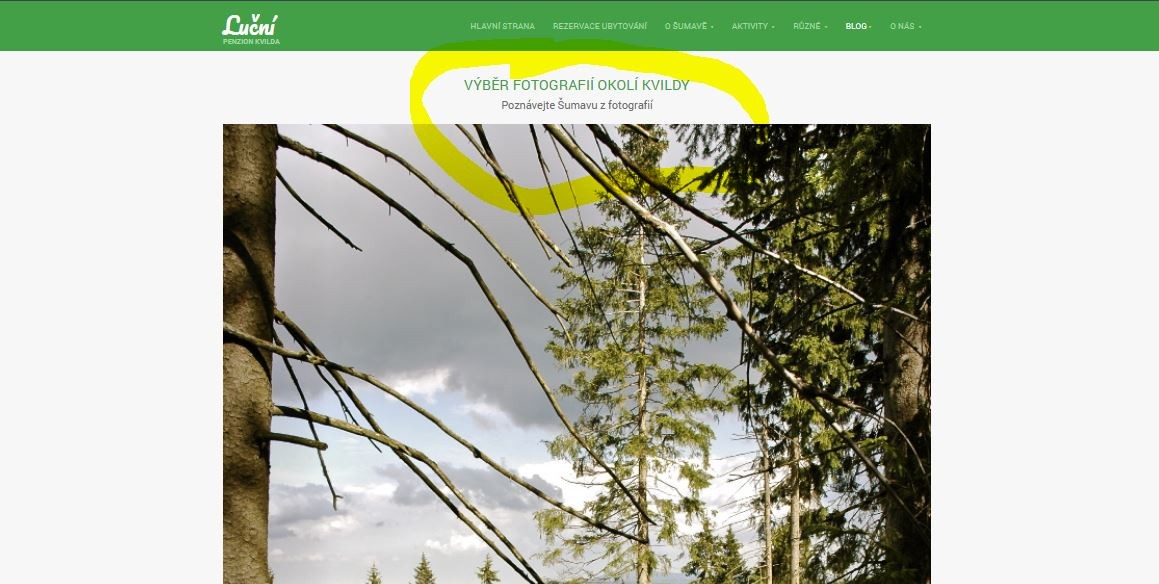Open the large forest photograph
1159x584 pixels.
point(577,354)
